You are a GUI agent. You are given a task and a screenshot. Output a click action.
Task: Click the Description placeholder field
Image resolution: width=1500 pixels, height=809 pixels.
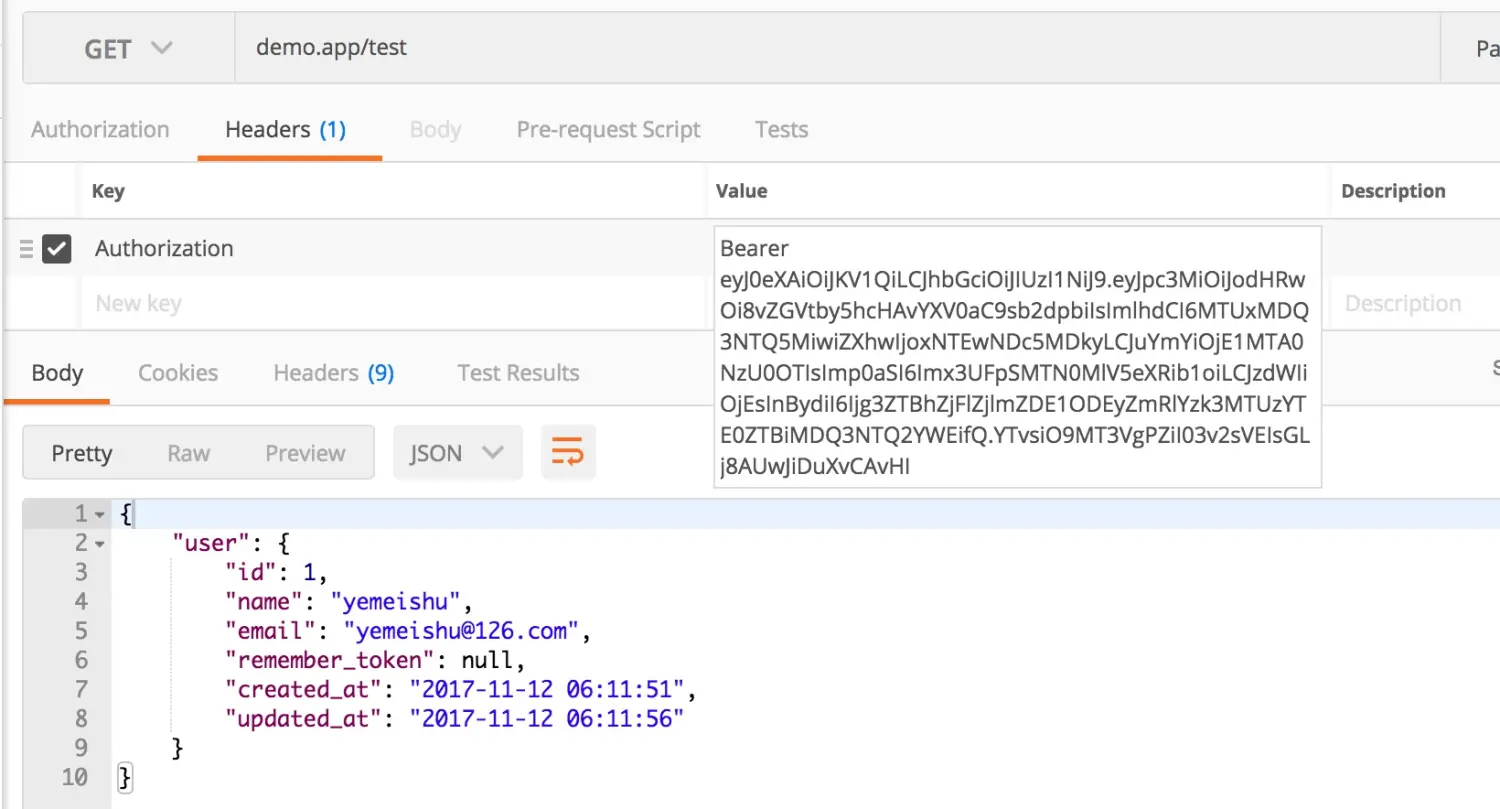pyautogui.click(x=1402, y=303)
